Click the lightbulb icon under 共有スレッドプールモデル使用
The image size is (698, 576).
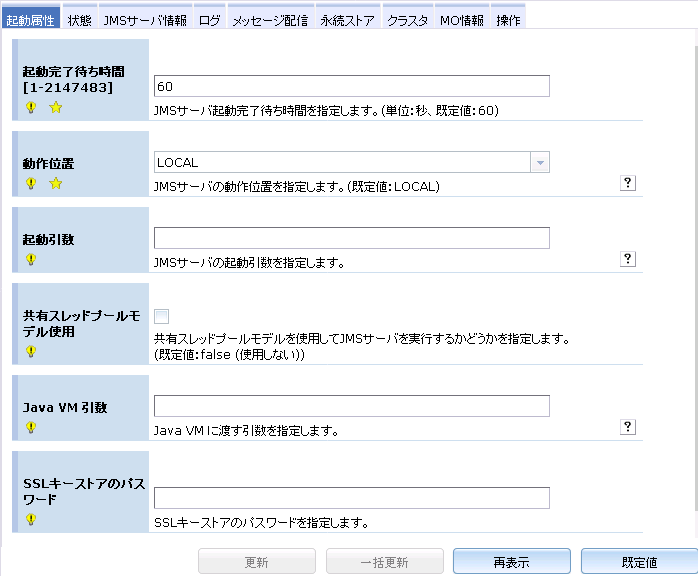tap(31, 351)
